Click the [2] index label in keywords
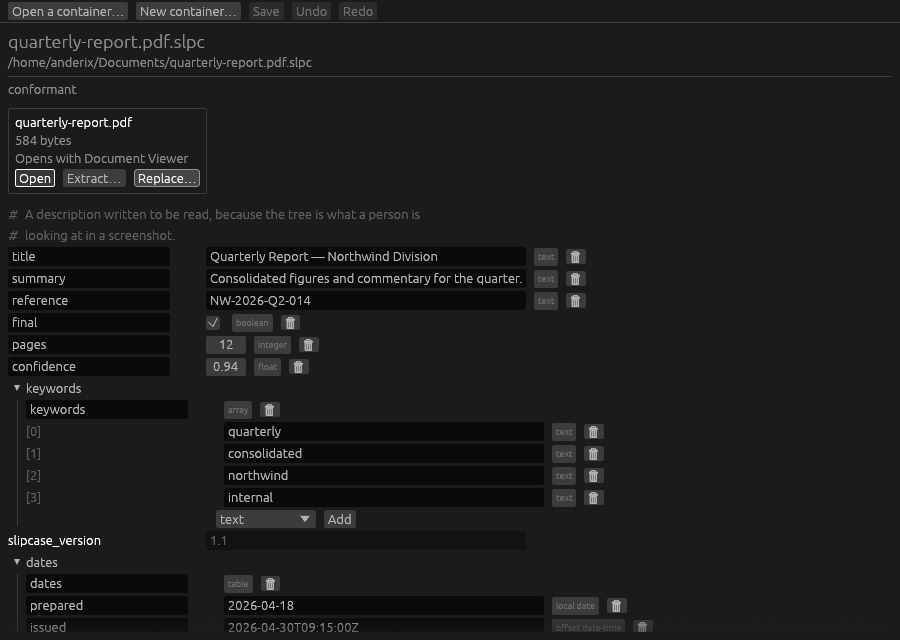The image size is (900, 640). tap(33, 476)
